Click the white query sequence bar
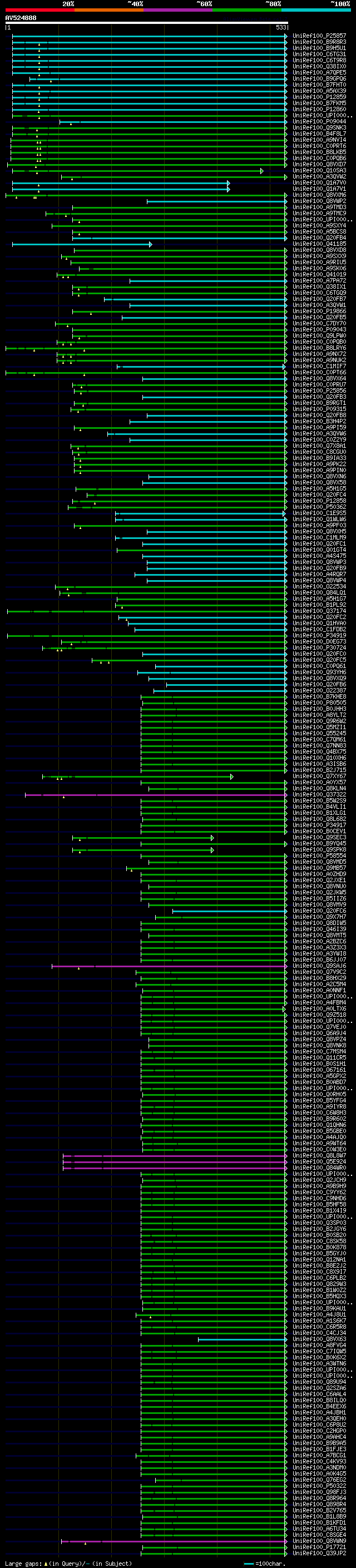The width and height of the screenshot is (356, 1568). [147, 22]
